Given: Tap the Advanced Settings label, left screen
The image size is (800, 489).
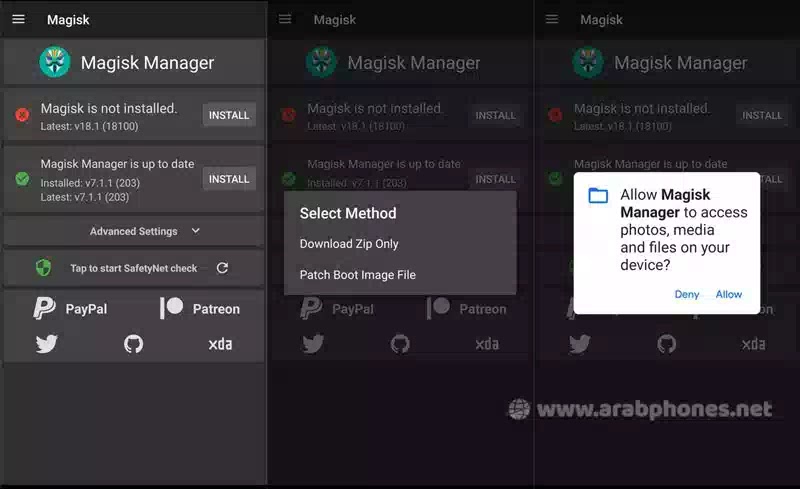Looking at the screenshot, I should point(134,231).
